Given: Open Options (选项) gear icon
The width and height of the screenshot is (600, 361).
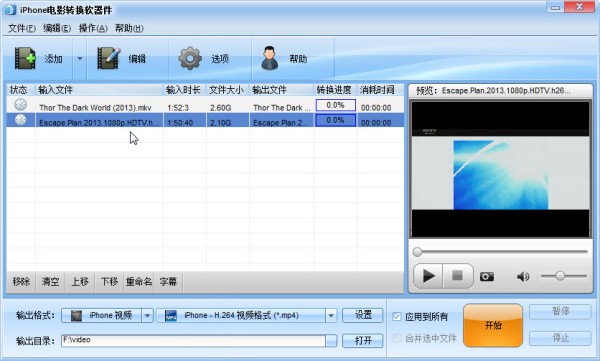Looking at the screenshot, I should point(190,58).
